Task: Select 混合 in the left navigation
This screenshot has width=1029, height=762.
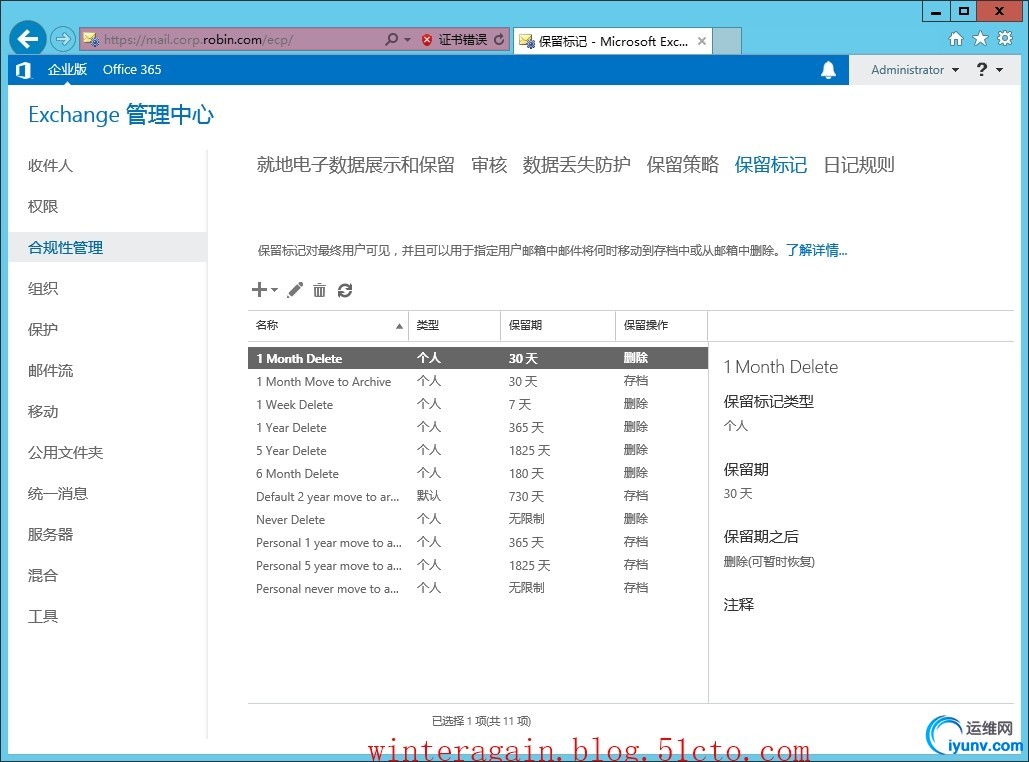Action: coord(43,576)
